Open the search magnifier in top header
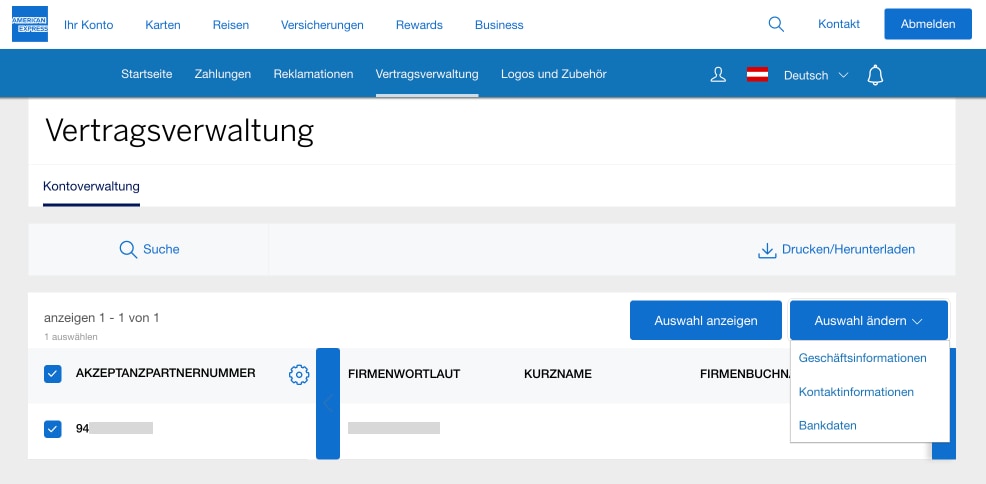This screenshot has width=986, height=484. (x=776, y=24)
